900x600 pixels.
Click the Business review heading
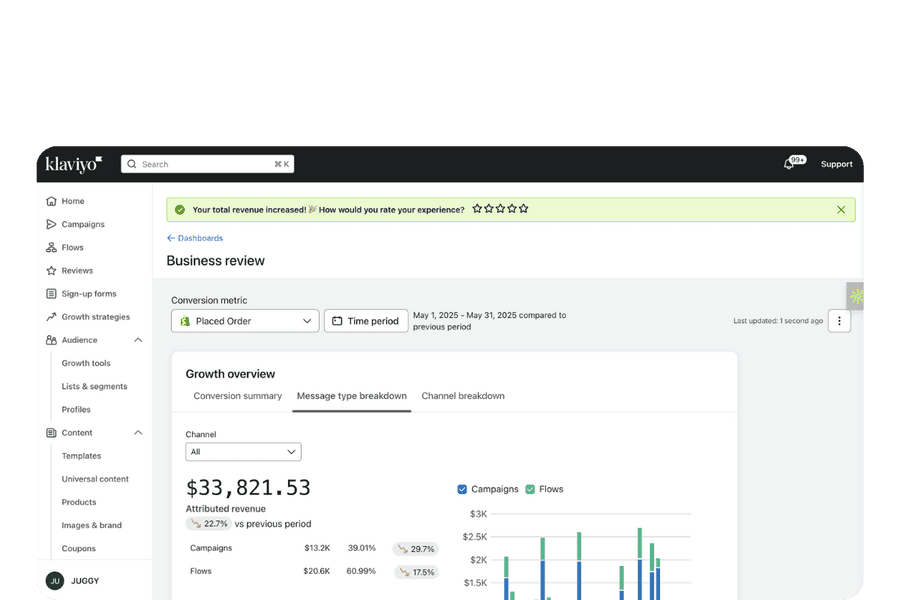pyautogui.click(x=216, y=261)
